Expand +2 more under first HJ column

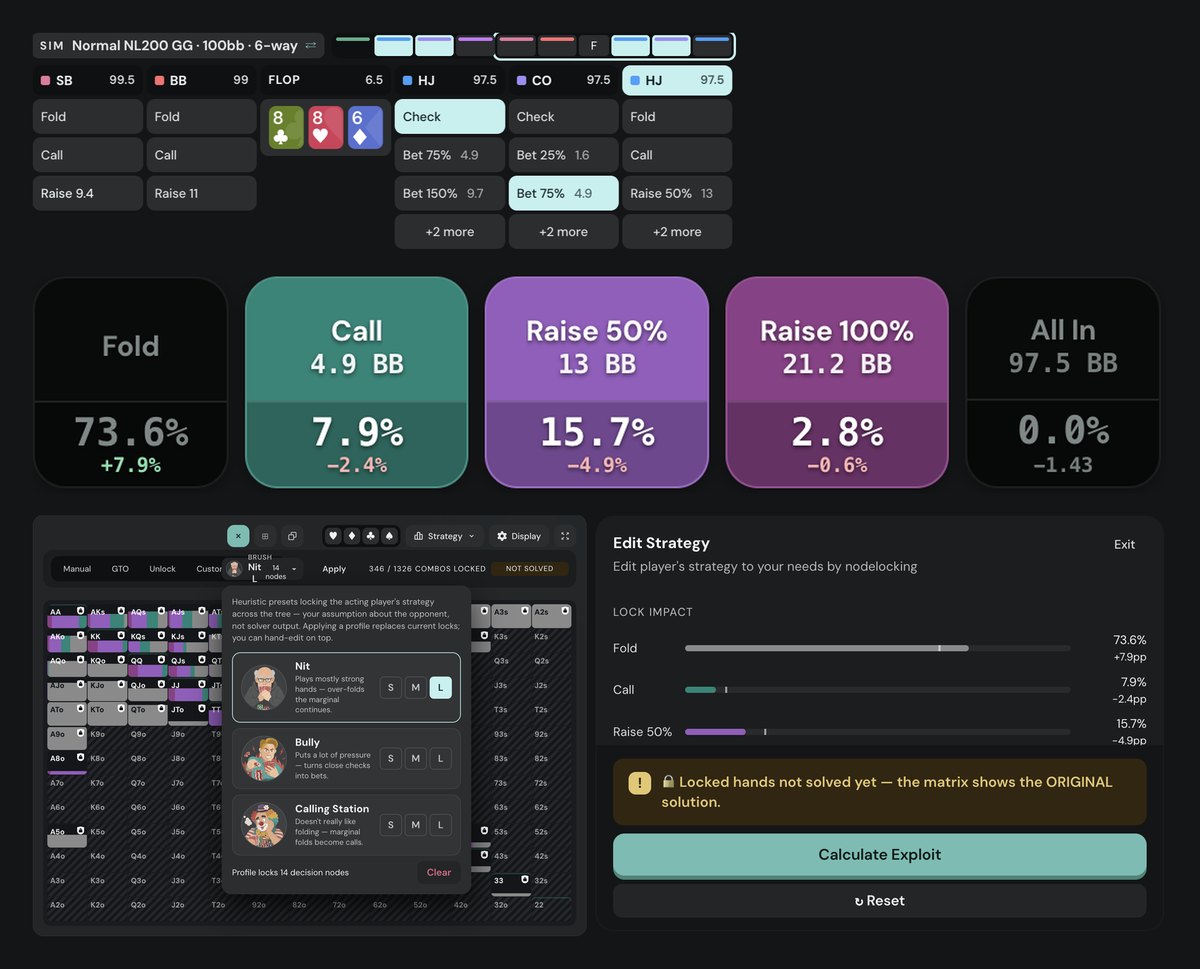tap(450, 231)
